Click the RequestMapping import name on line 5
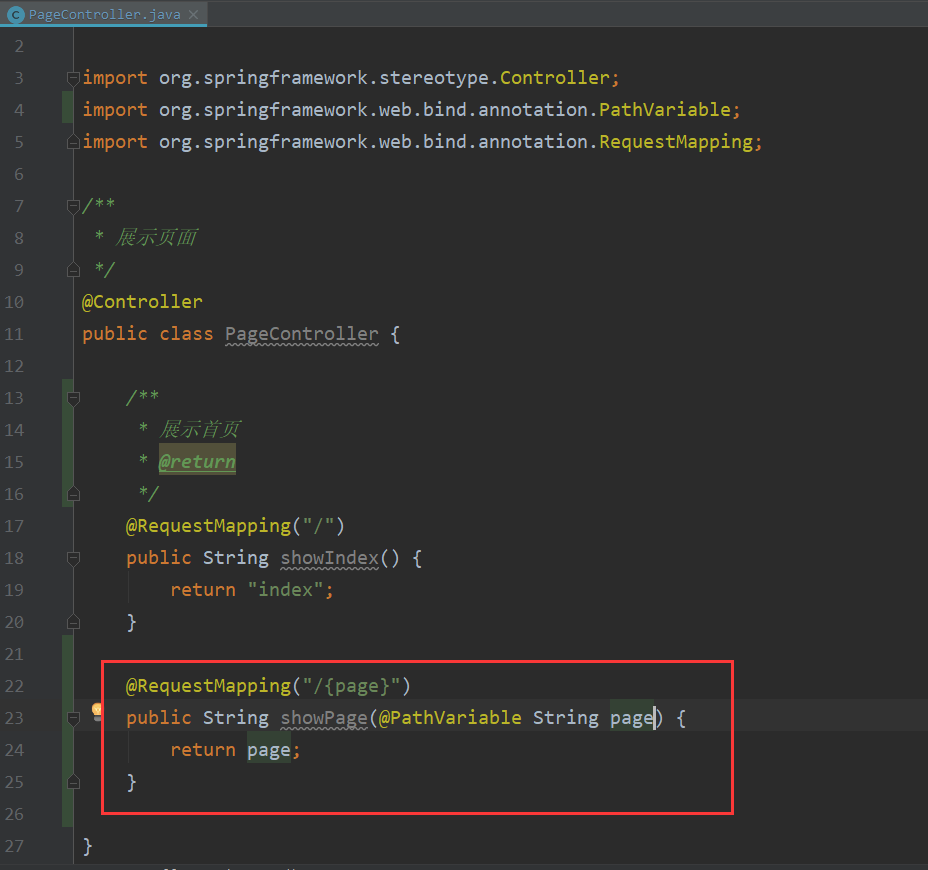 676,142
